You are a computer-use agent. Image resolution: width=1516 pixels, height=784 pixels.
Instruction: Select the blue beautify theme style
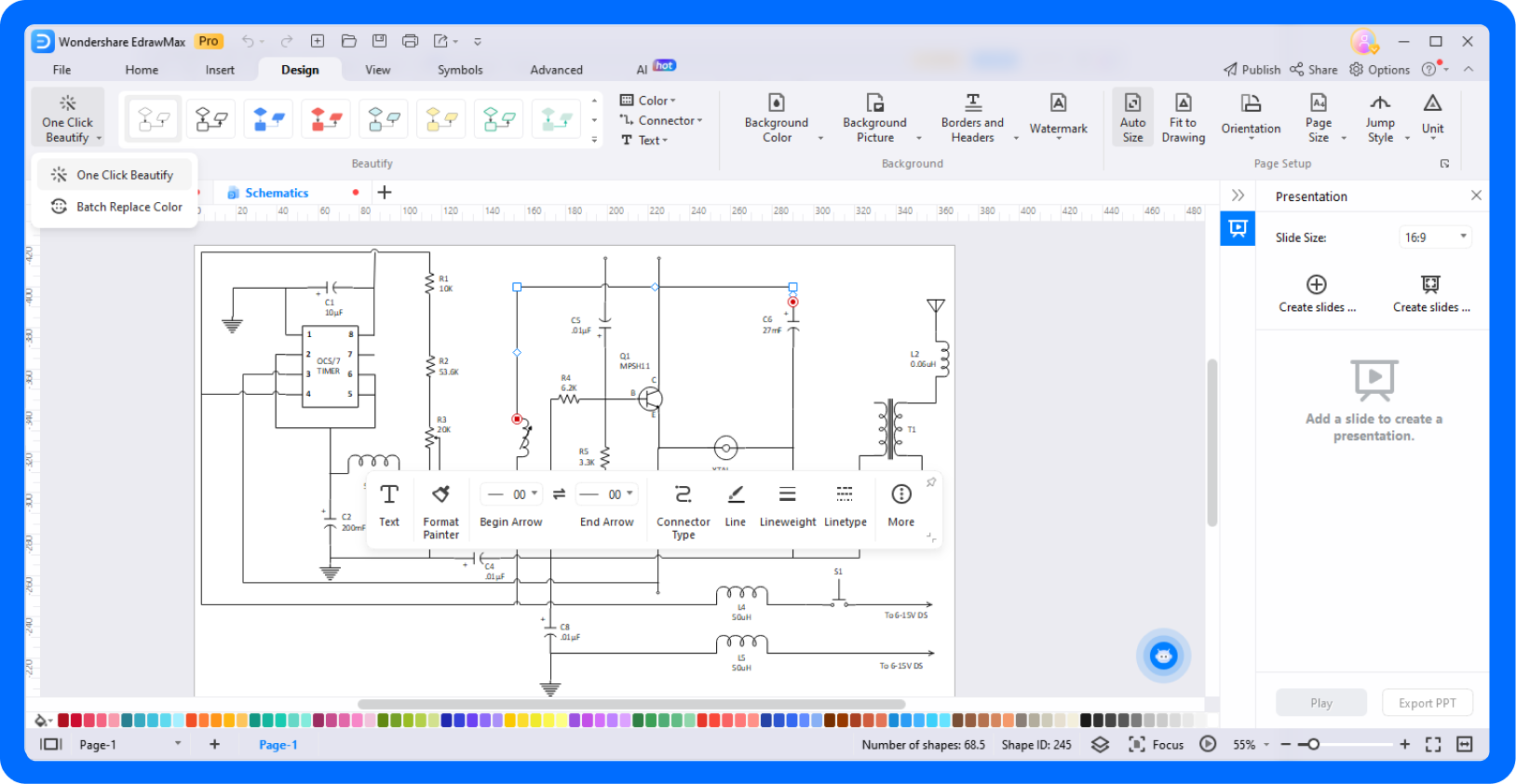(269, 118)
